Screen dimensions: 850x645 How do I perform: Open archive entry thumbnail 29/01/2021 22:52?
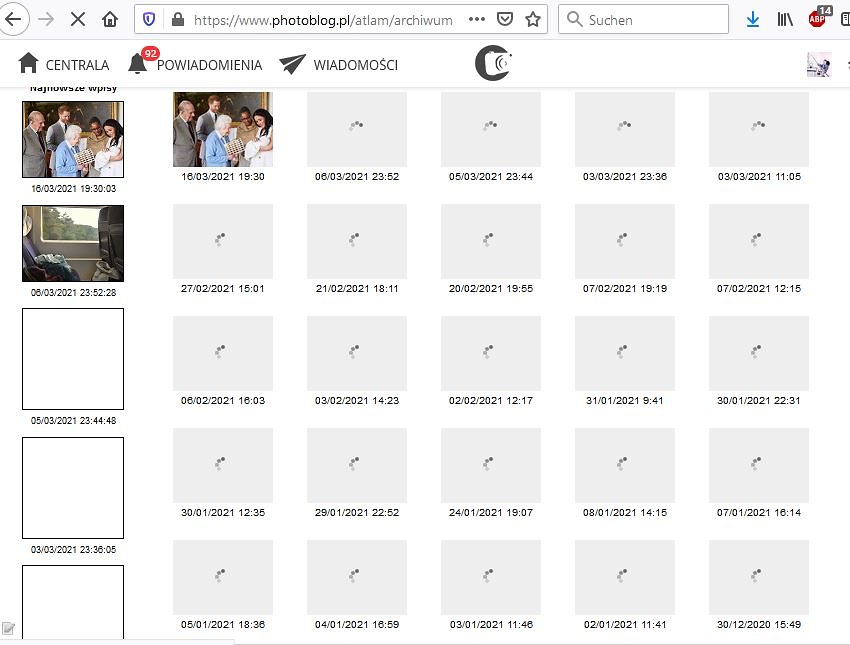357,466
